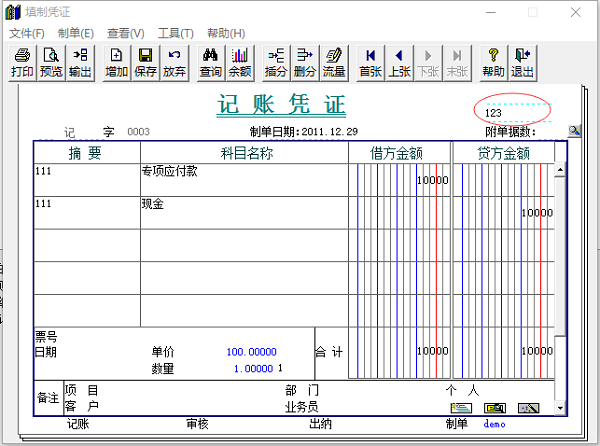Screen dimensions: 600x446
Task: Open 预览 print preview from toolbar
Action: pos(51,63)
